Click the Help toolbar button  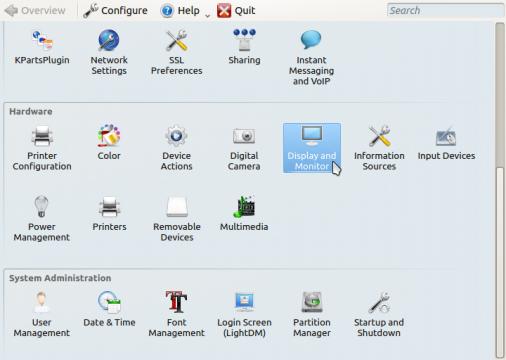coord(180,11)
